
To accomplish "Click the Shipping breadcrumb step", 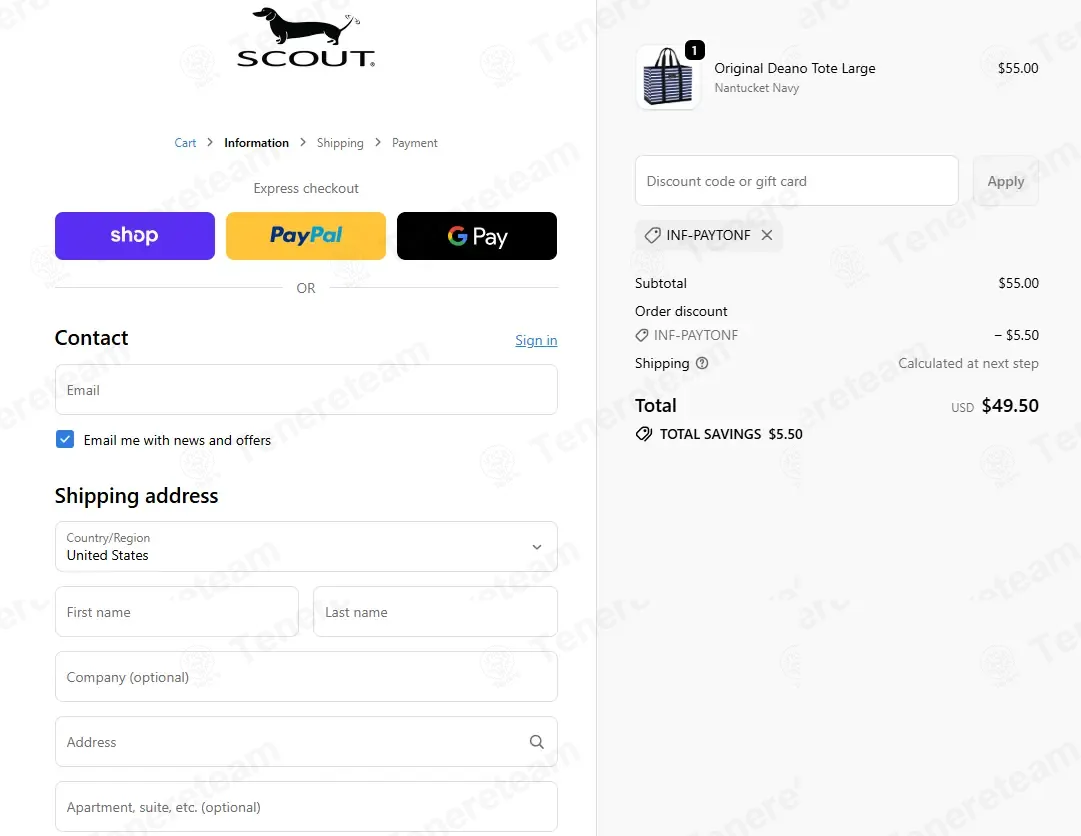I will coord(340,143).
